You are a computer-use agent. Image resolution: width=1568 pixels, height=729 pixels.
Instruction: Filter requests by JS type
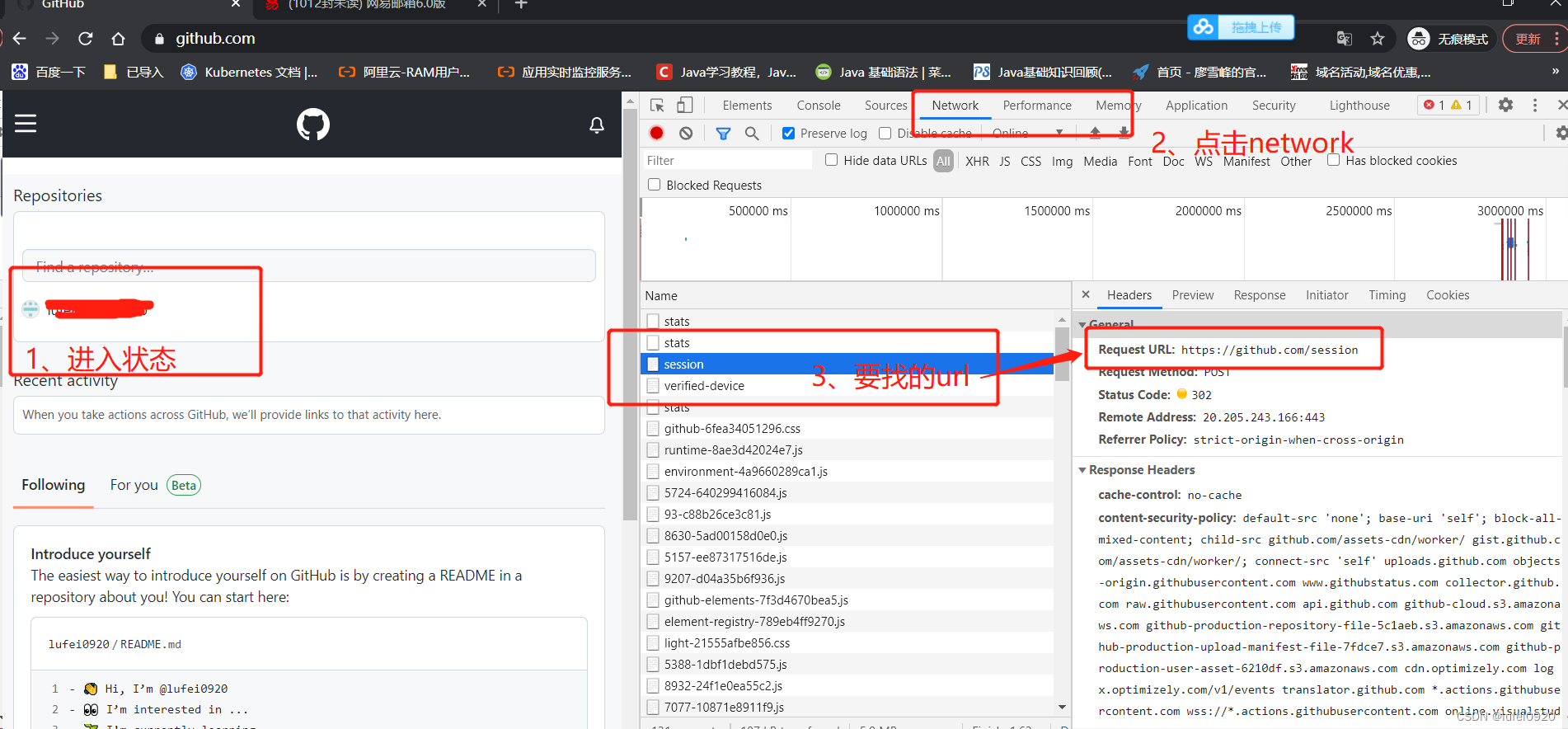click(1005, 161)
